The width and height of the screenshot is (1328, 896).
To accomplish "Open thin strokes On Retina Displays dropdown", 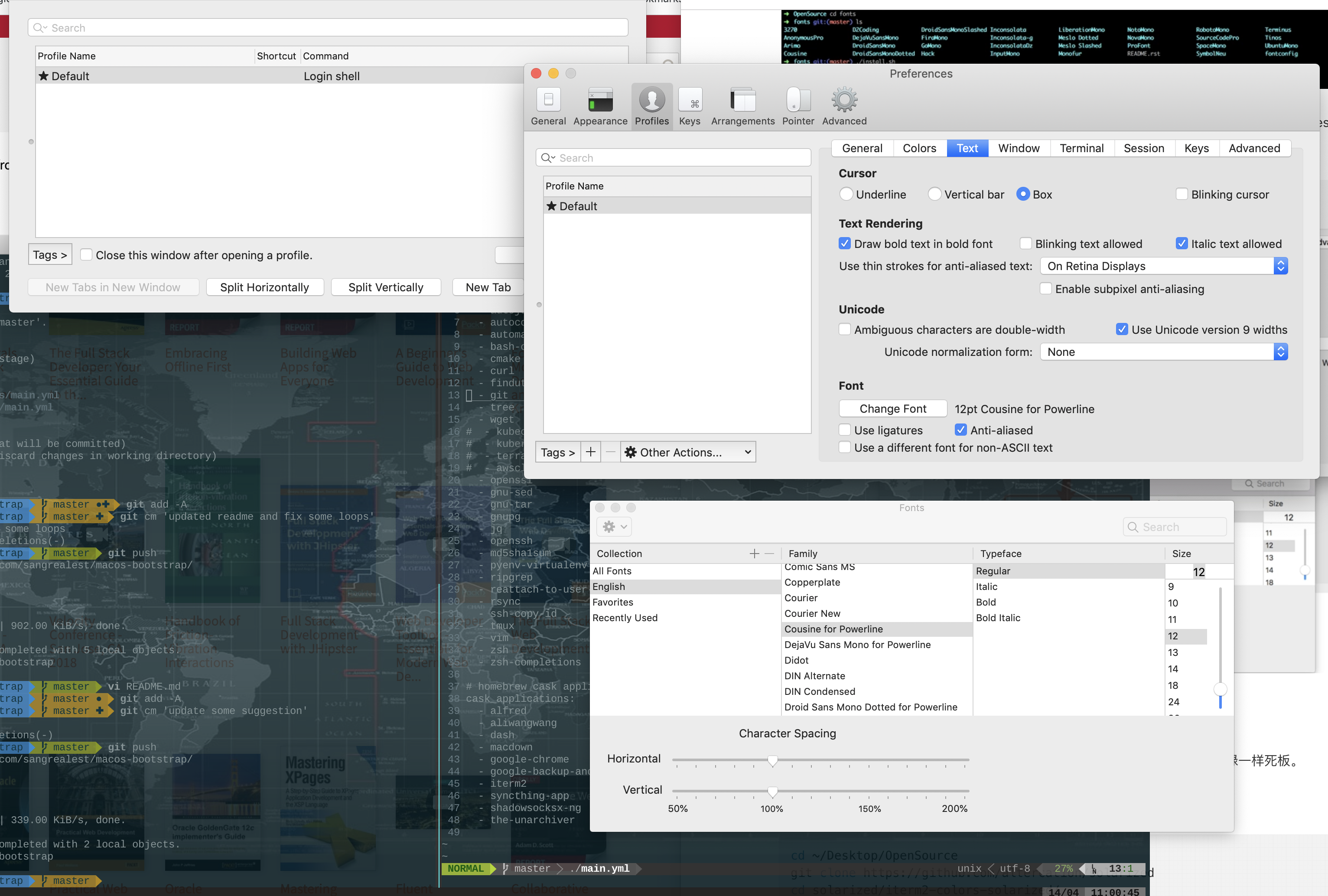I will click(x=1163, y=266).
